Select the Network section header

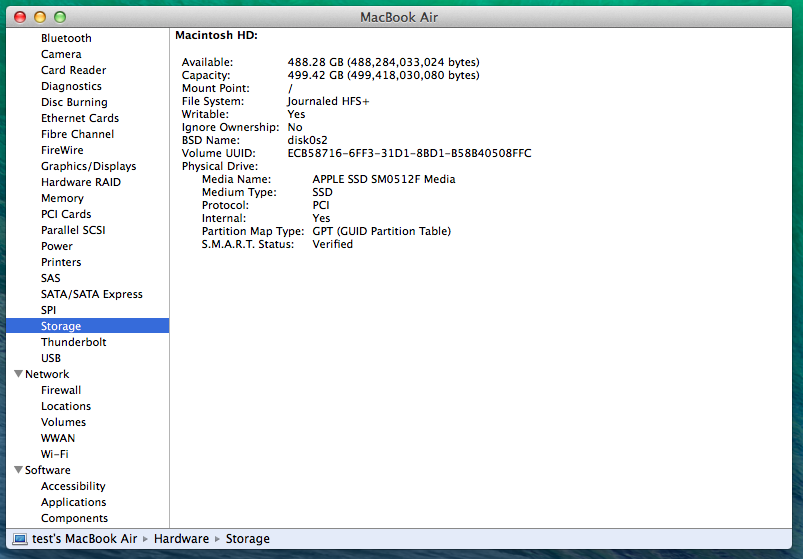point(47,374)
